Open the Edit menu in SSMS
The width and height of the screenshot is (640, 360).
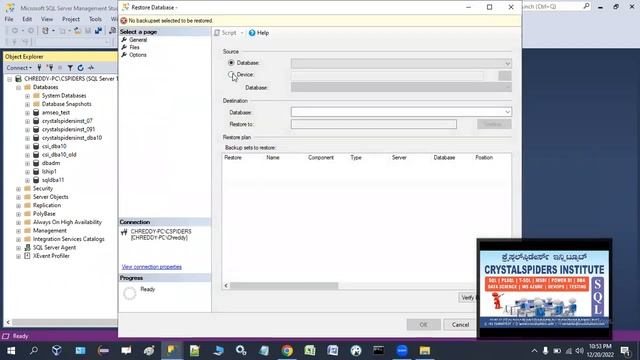click(x=27, y=19)
